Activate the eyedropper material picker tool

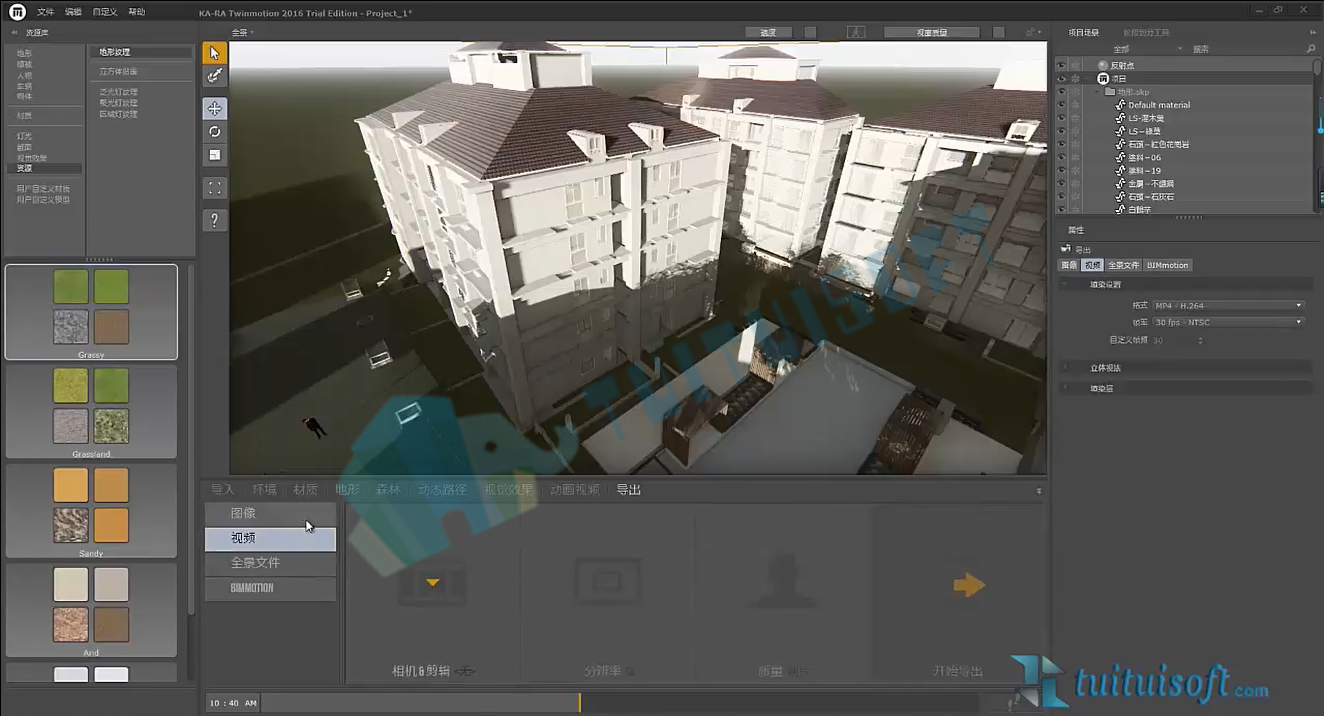tap(214, 76)
